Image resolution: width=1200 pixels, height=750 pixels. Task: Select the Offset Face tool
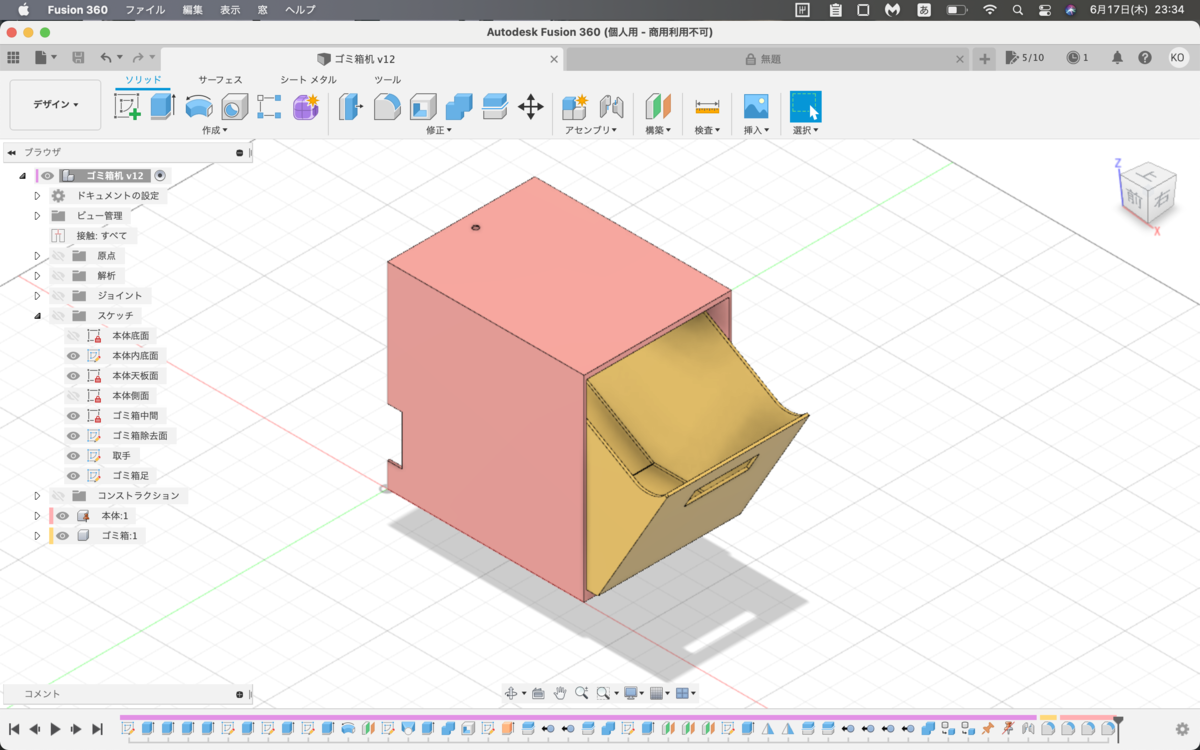495,107
